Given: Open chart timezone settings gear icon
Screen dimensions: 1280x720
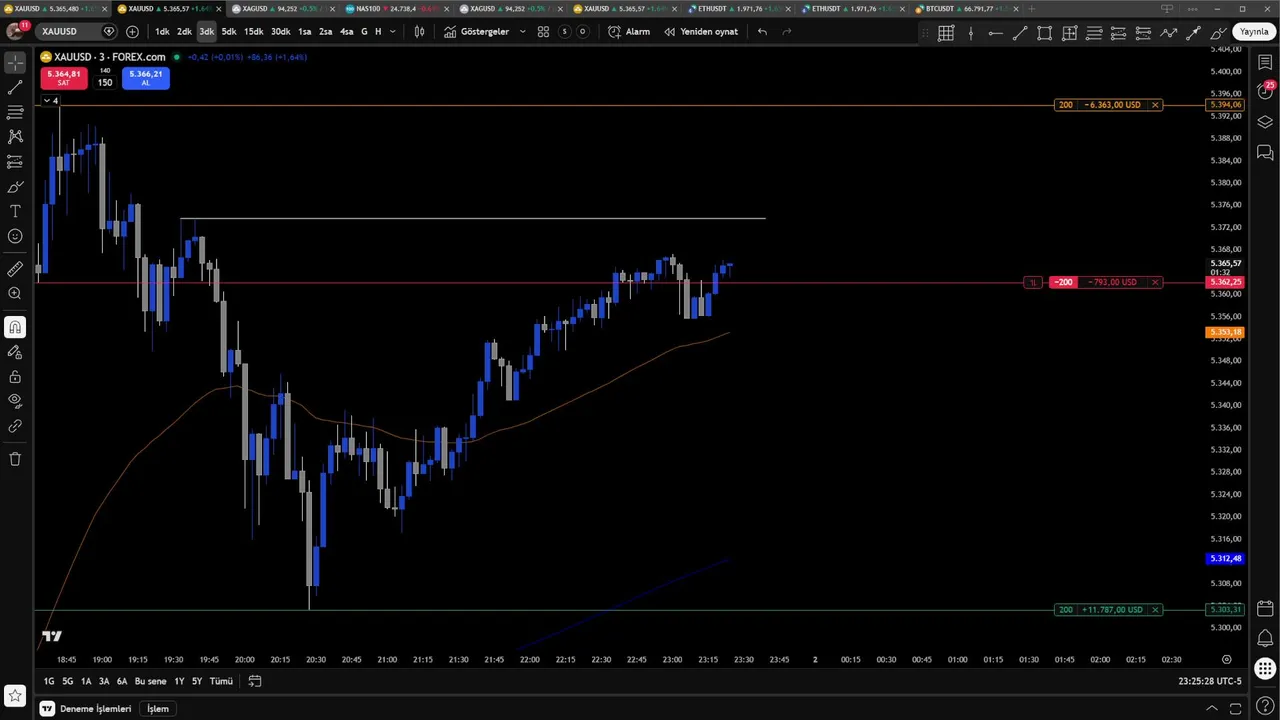Looking at the screenshot, I should pos(1226,659).
